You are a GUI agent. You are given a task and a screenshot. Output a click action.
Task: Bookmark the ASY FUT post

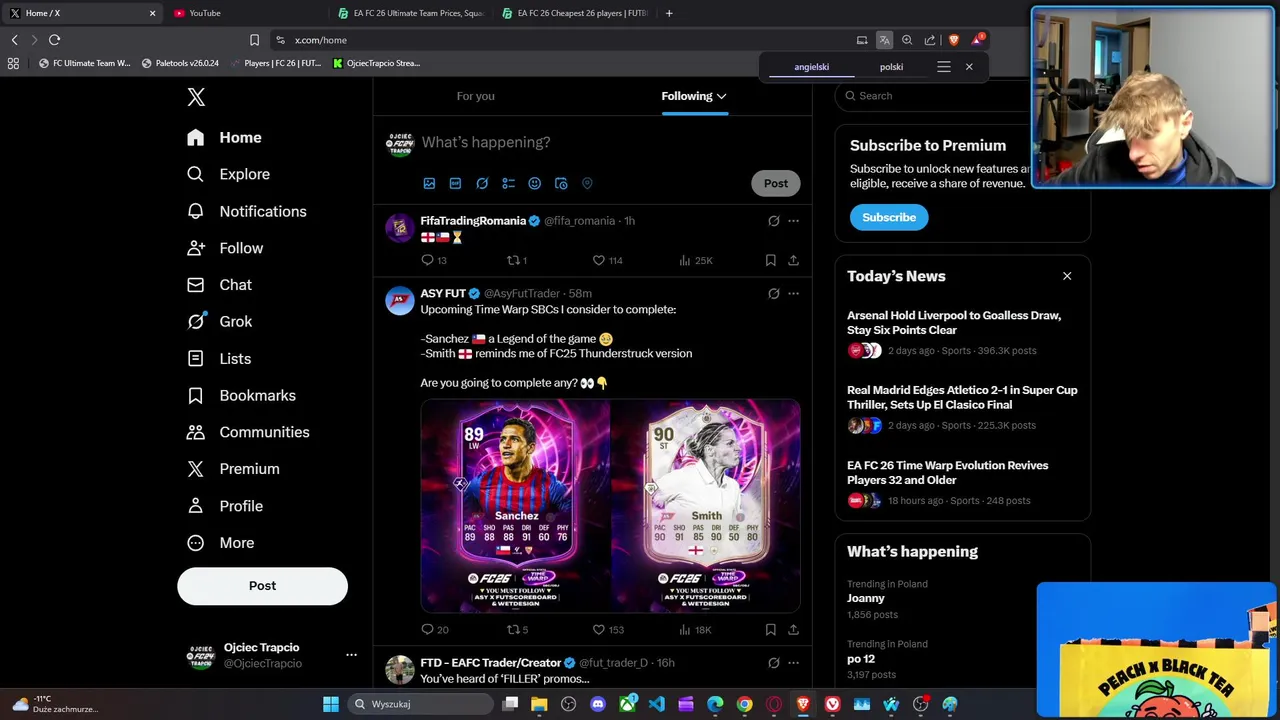[770, 630]
